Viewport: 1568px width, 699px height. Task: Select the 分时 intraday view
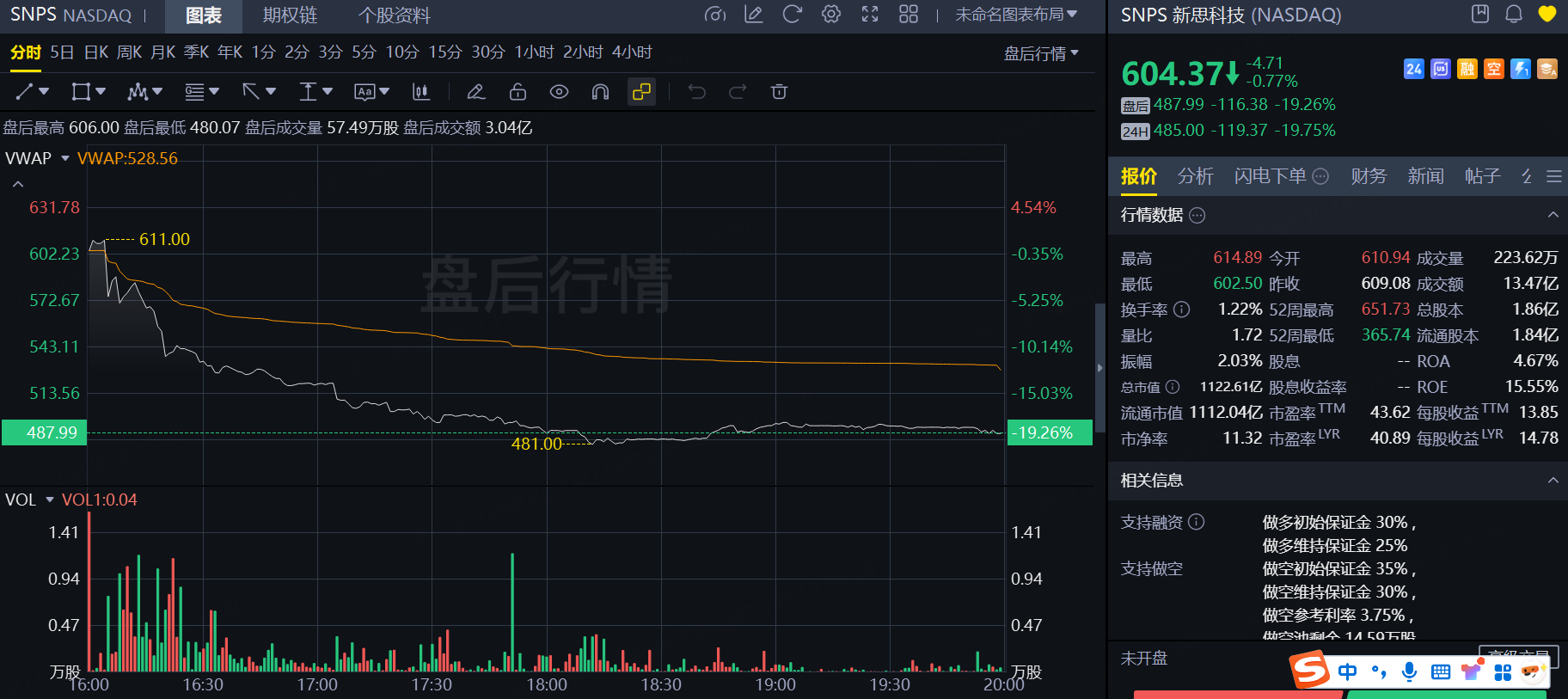coord(26,52)
